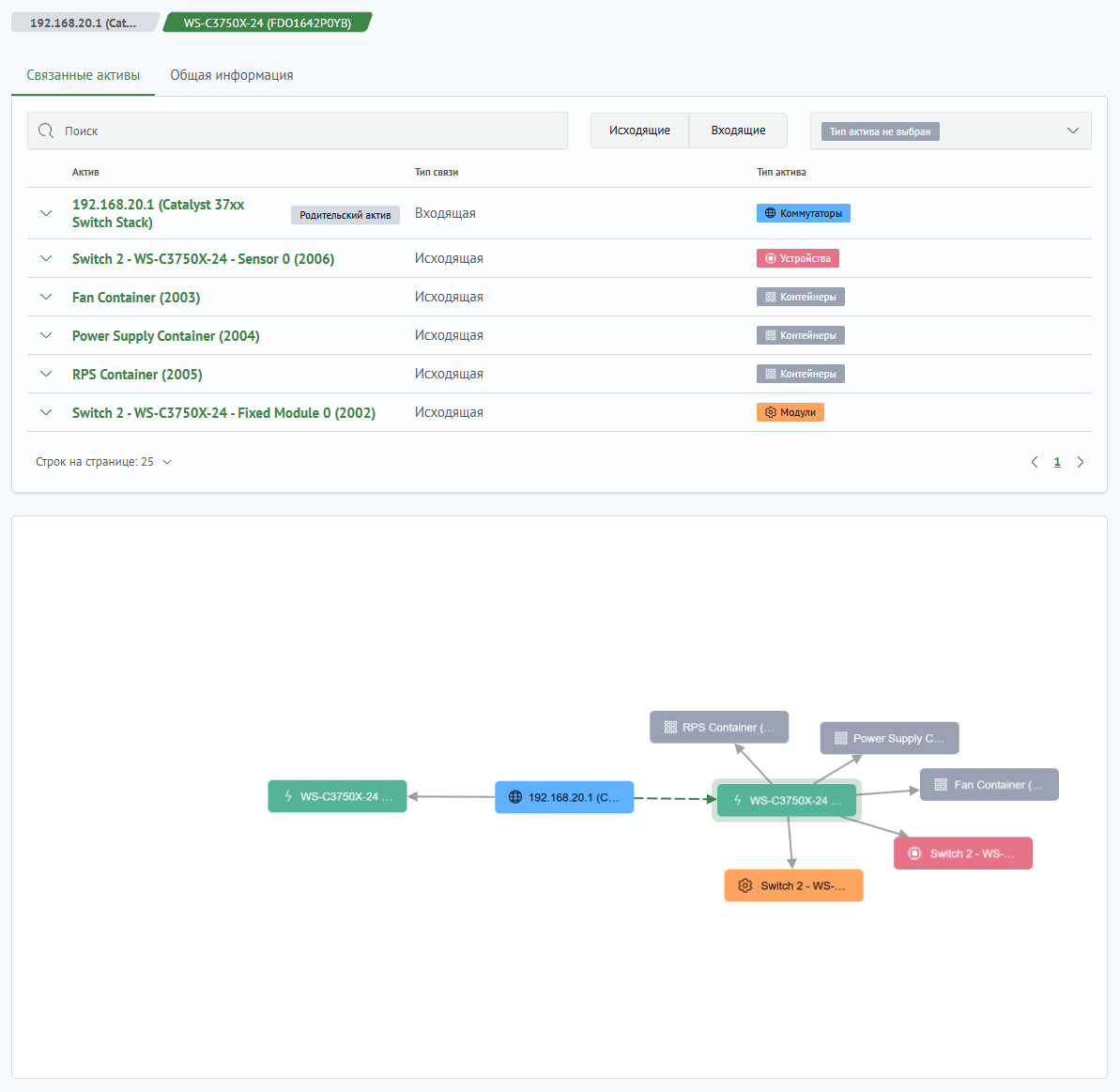Click the search magnifier icon

[46, 131]
